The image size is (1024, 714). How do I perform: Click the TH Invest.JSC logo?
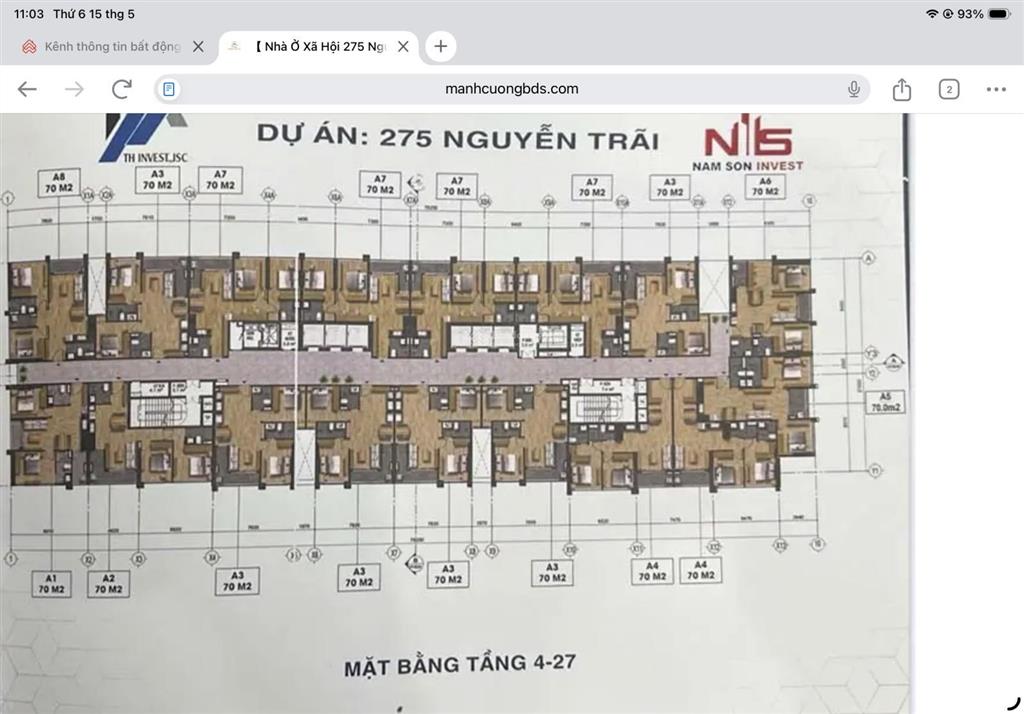(x=145, y=138)
